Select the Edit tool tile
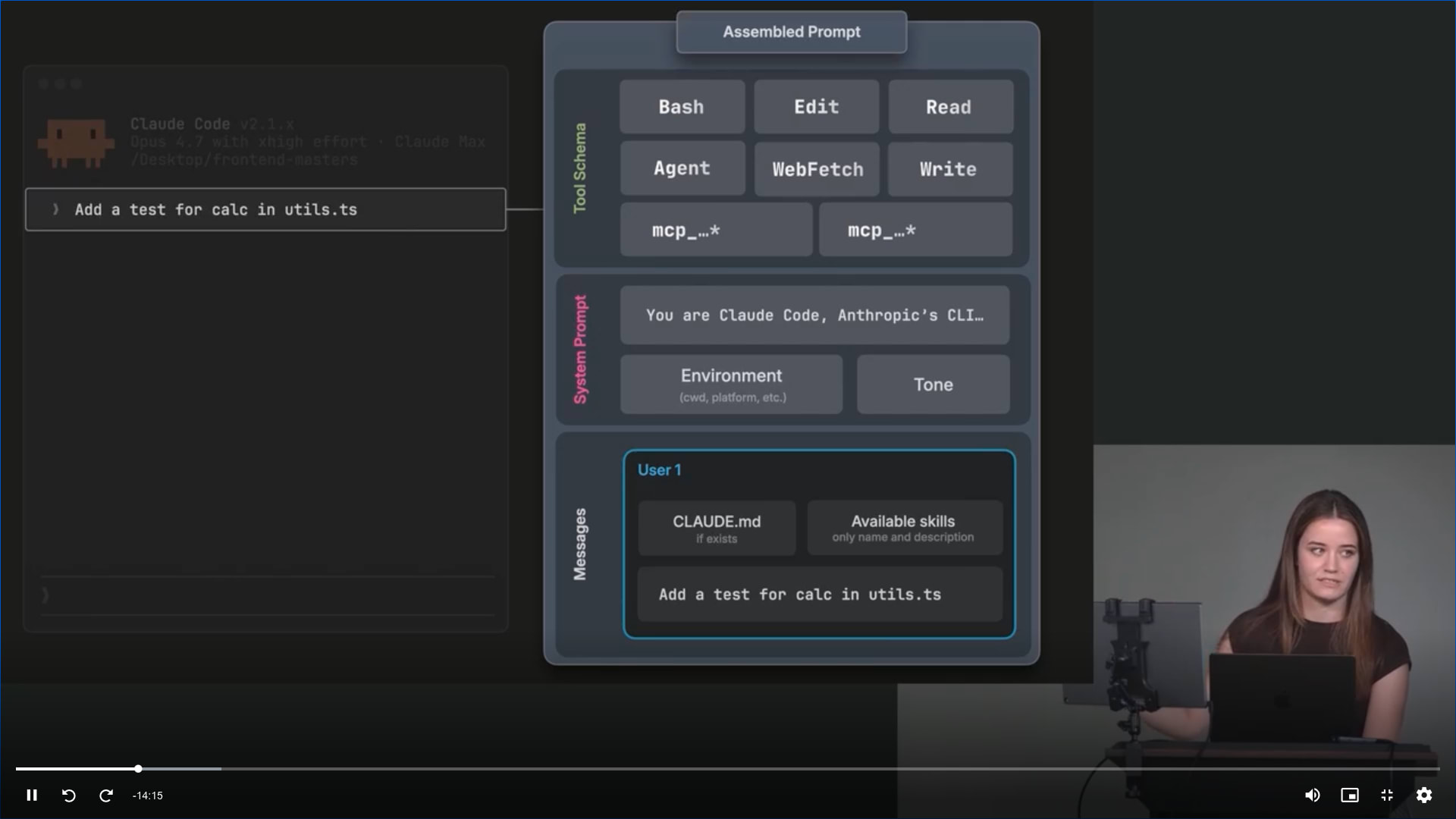The height and width of the screenshot is (819, 1456). tap(817, 107)
